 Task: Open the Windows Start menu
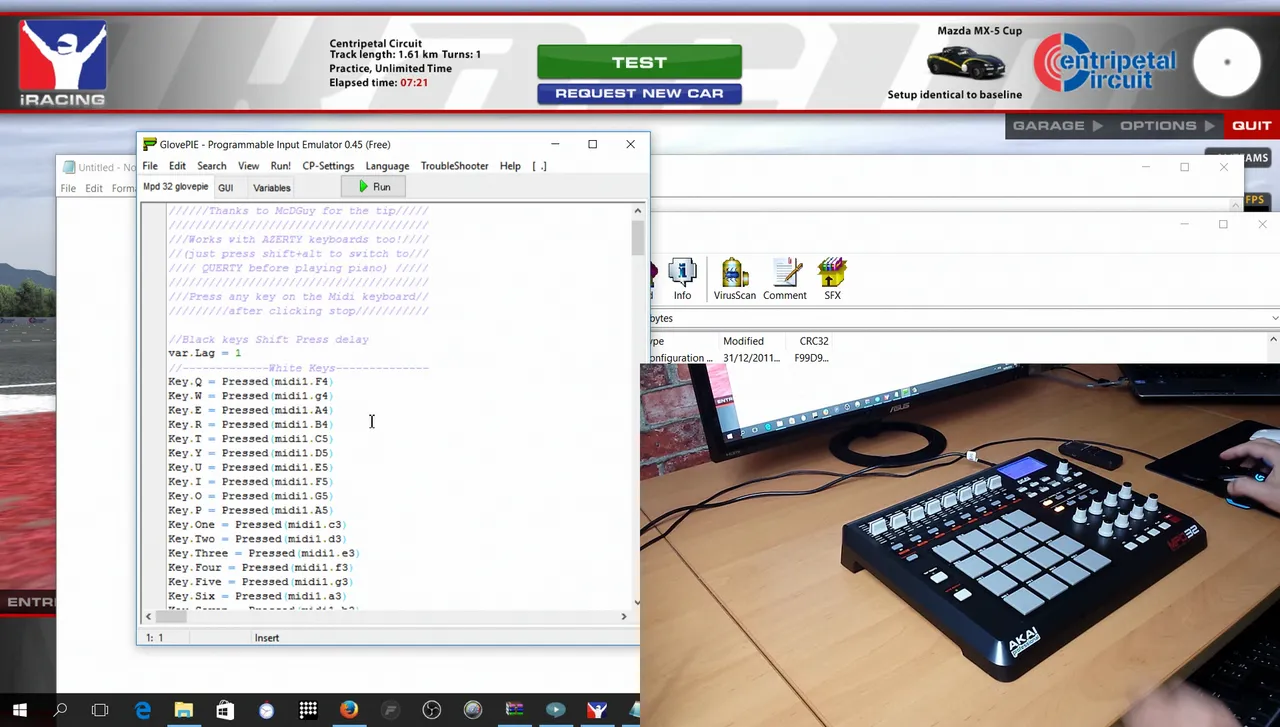pos(19,710)
